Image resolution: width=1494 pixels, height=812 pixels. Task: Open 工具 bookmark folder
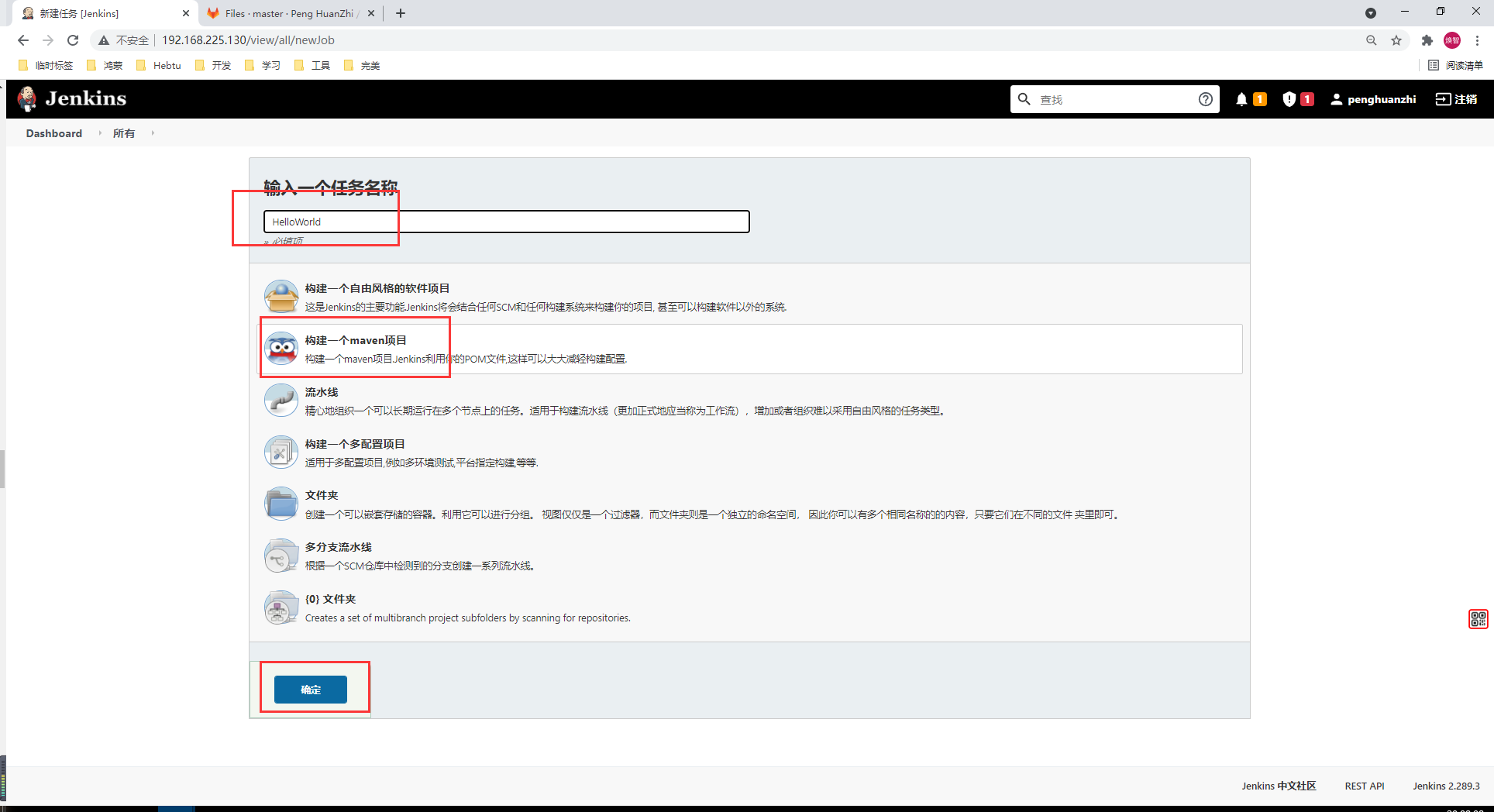(x=312, y=65)
